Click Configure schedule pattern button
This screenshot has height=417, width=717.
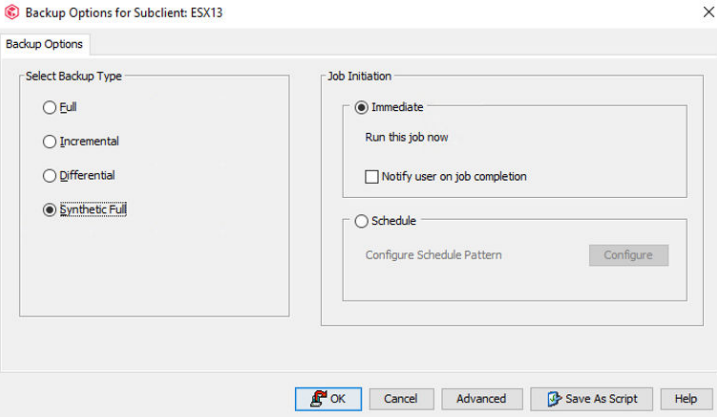pyautogui.click(x=628, y=255)
